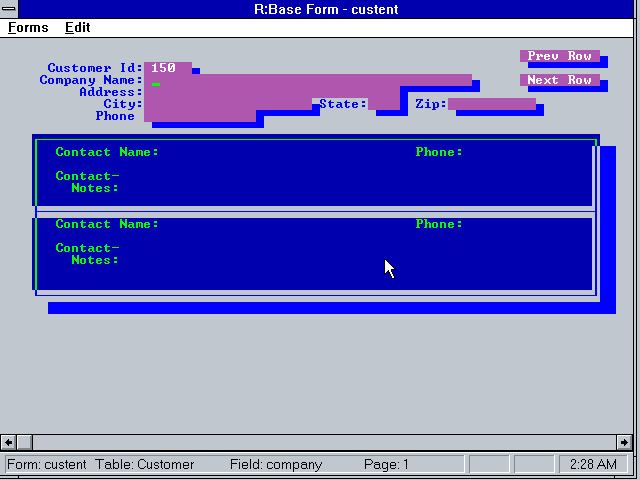Click the first Contact-Notes label

pos(87,182)
